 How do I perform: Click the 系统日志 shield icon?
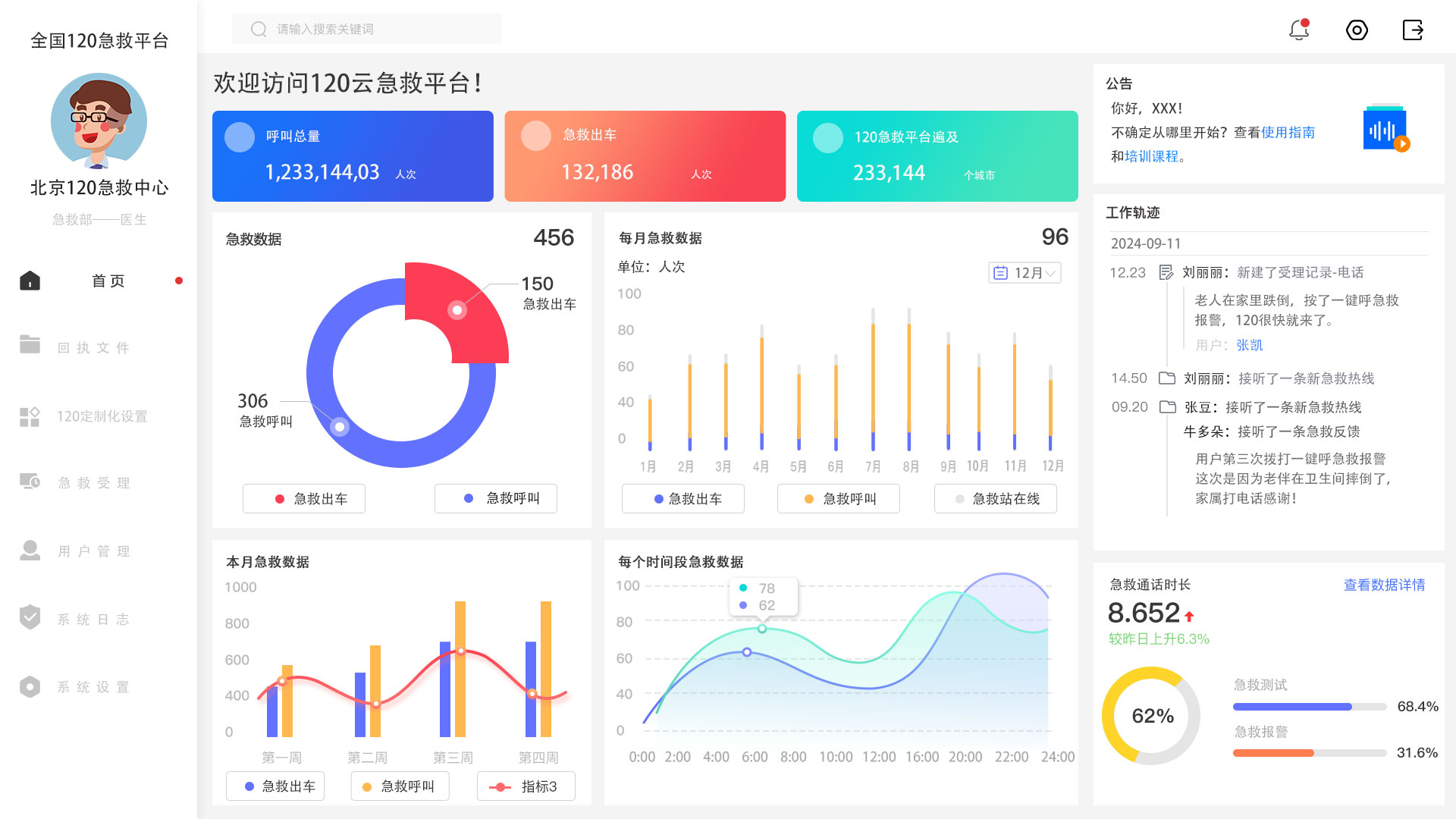click(x=30, y=618)
